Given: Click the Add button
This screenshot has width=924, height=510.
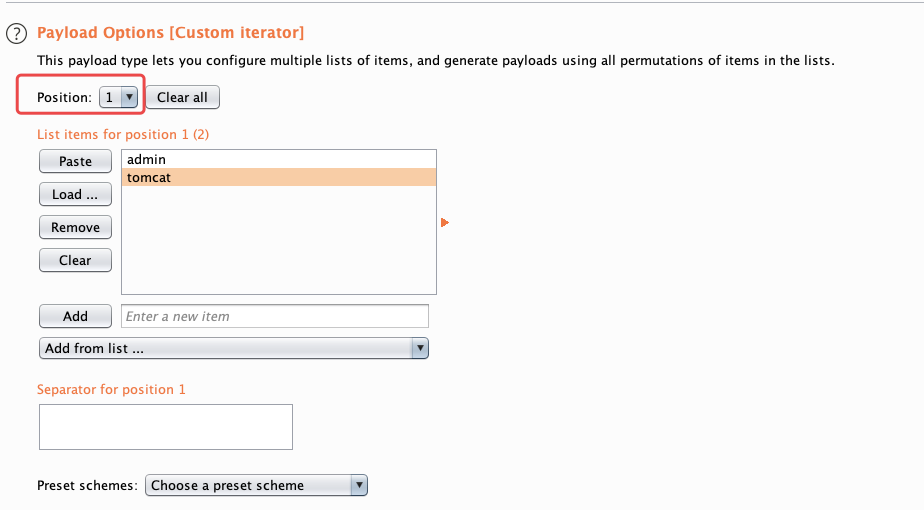Looking at the screenshot, I should (x=75, y=316).
